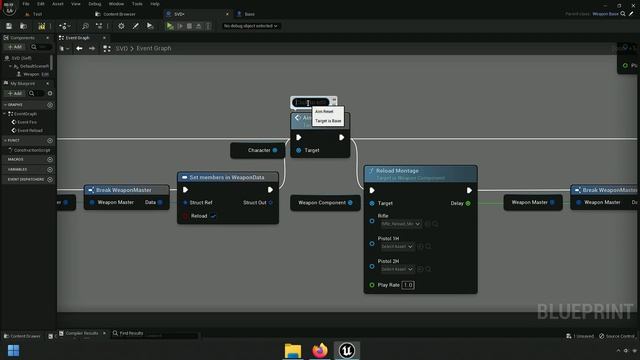The image size is (640, 360).
Task: Switch to the Content Browser tab
Action: click(119, 14)
